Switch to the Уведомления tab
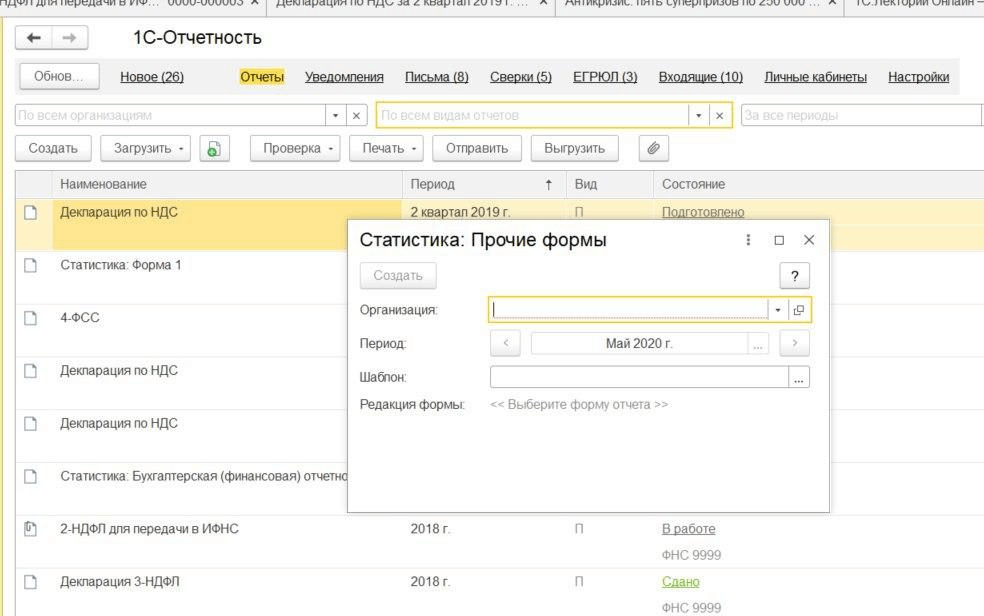 tap(344, 77)
